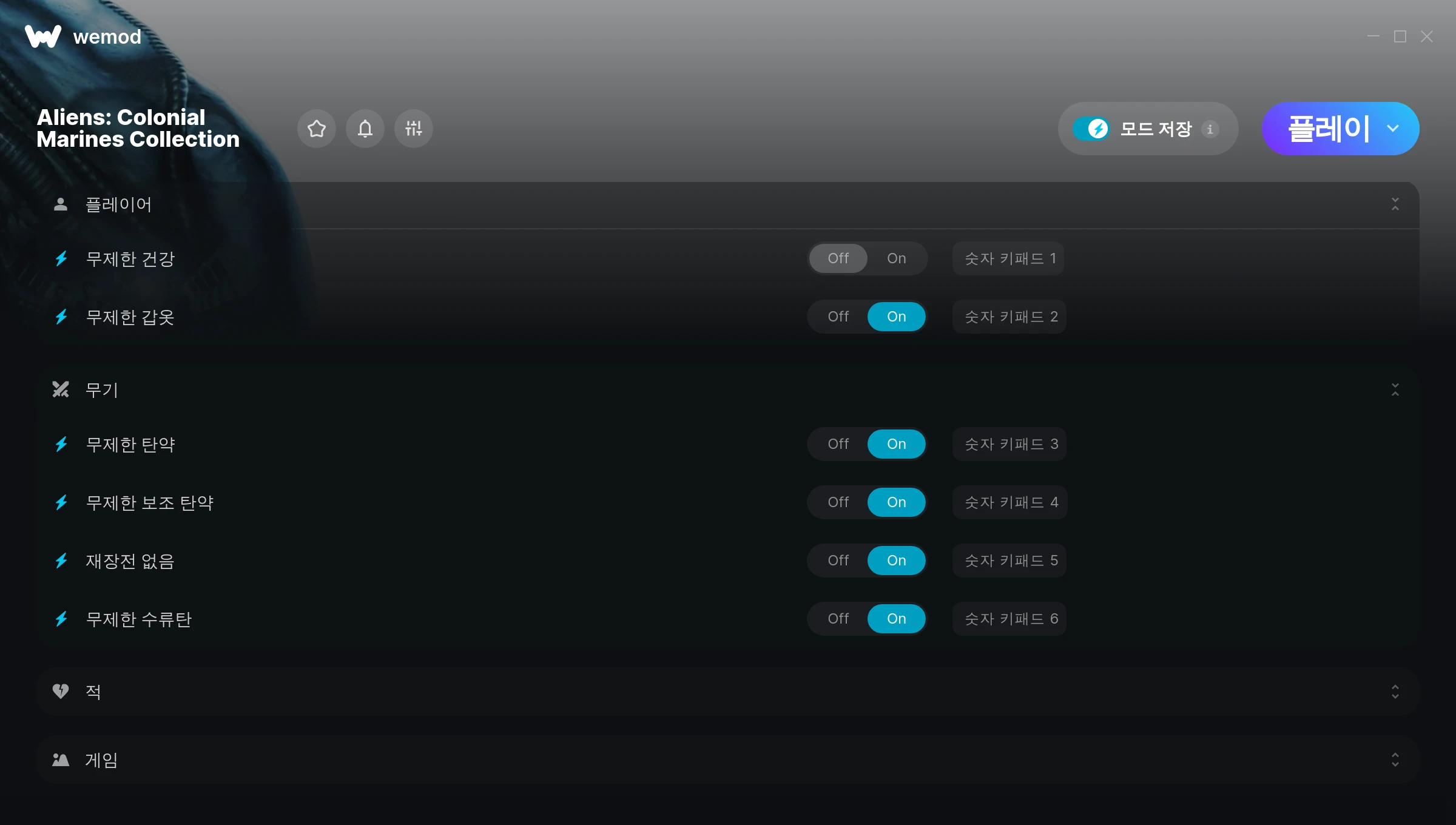Click the crossed swords 무기 icon
The height and width of the screenshot is (825, 1456).
(61, 389)
